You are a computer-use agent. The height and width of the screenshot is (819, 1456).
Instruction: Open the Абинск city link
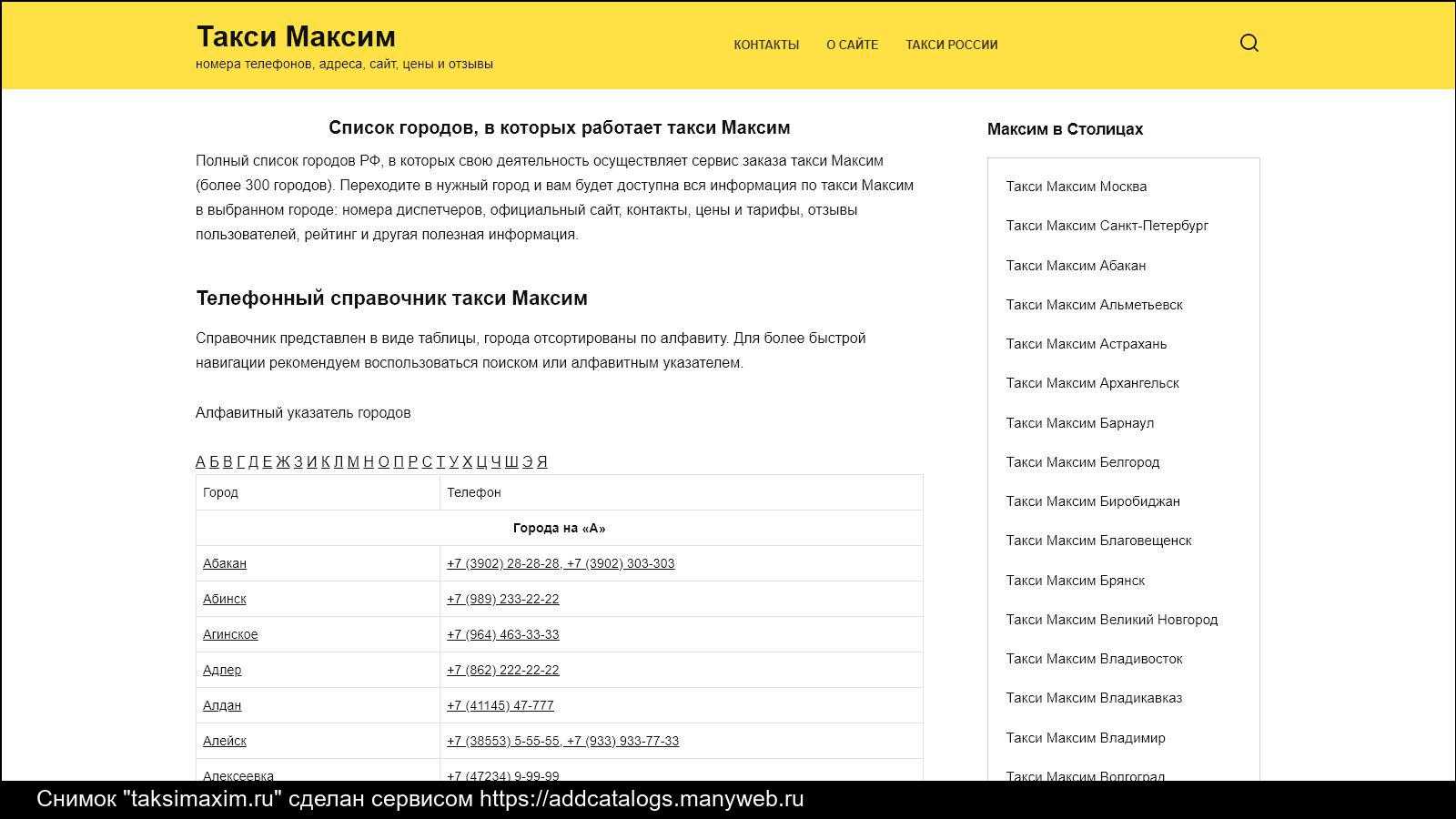click(225, 599)
